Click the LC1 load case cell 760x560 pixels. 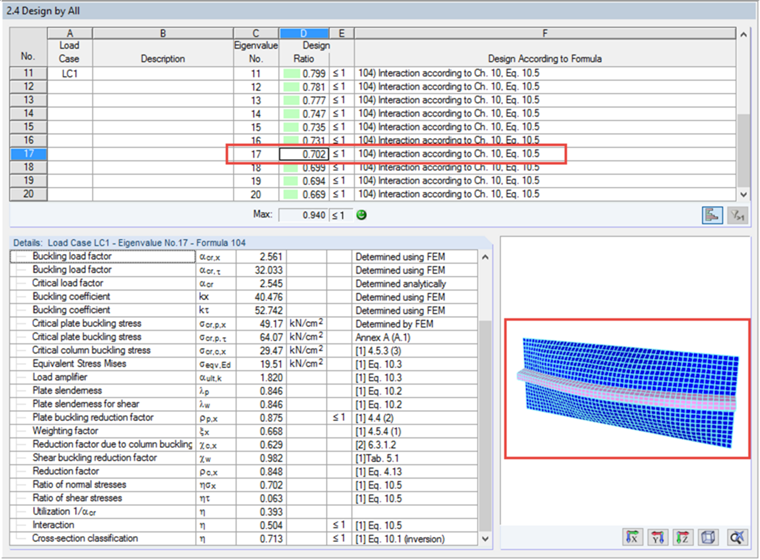(69, 73)
